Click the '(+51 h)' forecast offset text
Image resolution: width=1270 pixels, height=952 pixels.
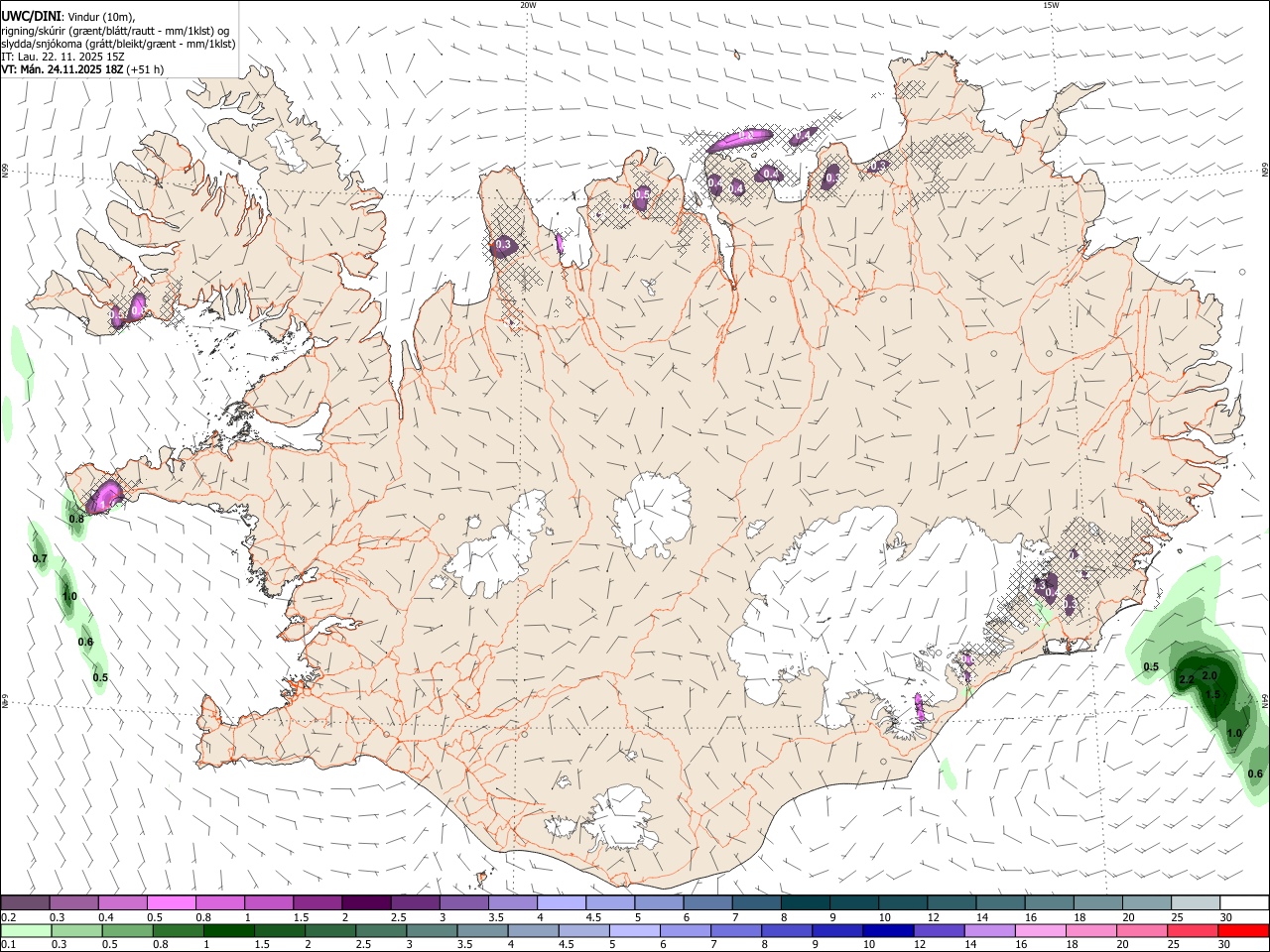145,69
